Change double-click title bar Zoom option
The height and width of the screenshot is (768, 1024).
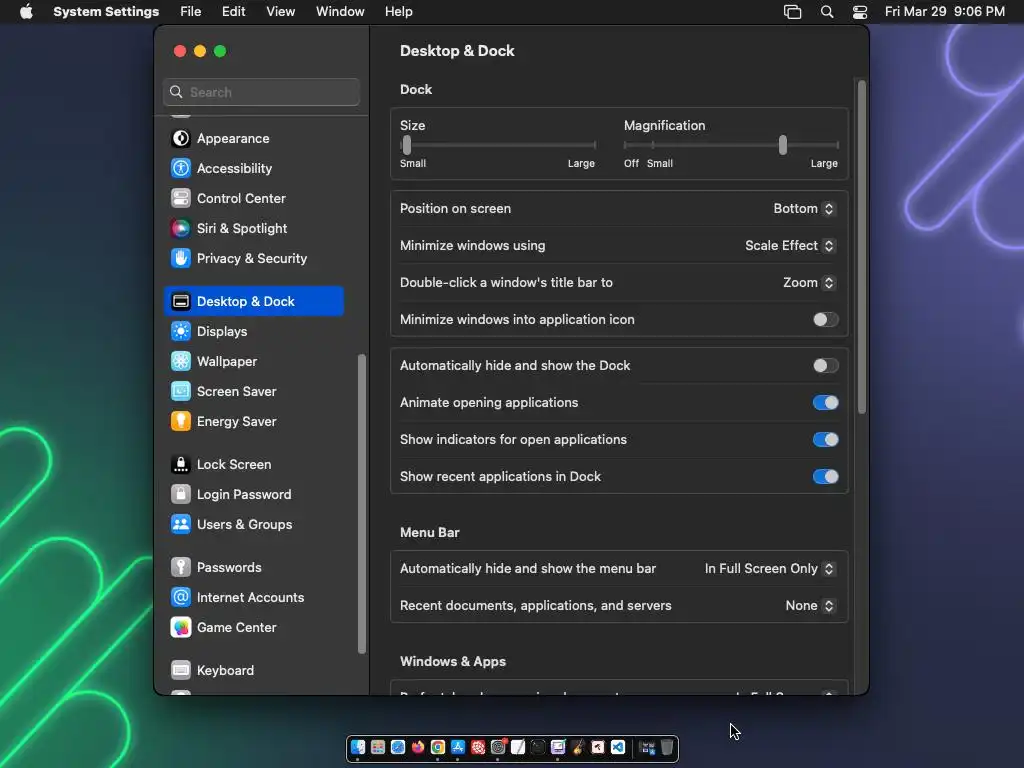(x=808, y=283)
